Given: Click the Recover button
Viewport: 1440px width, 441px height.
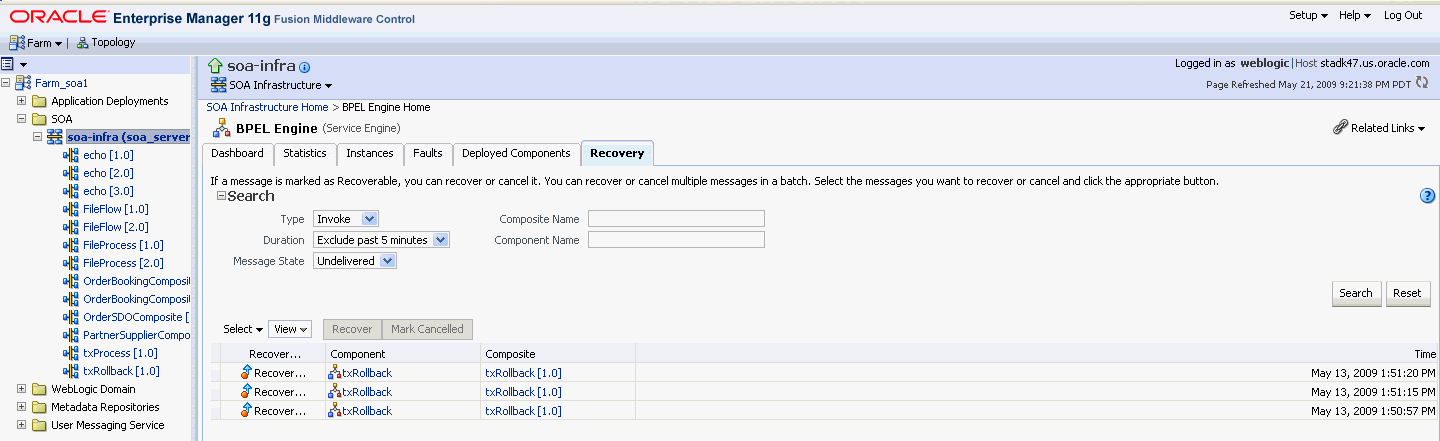Looking at the screenshot, I should 352,329.
